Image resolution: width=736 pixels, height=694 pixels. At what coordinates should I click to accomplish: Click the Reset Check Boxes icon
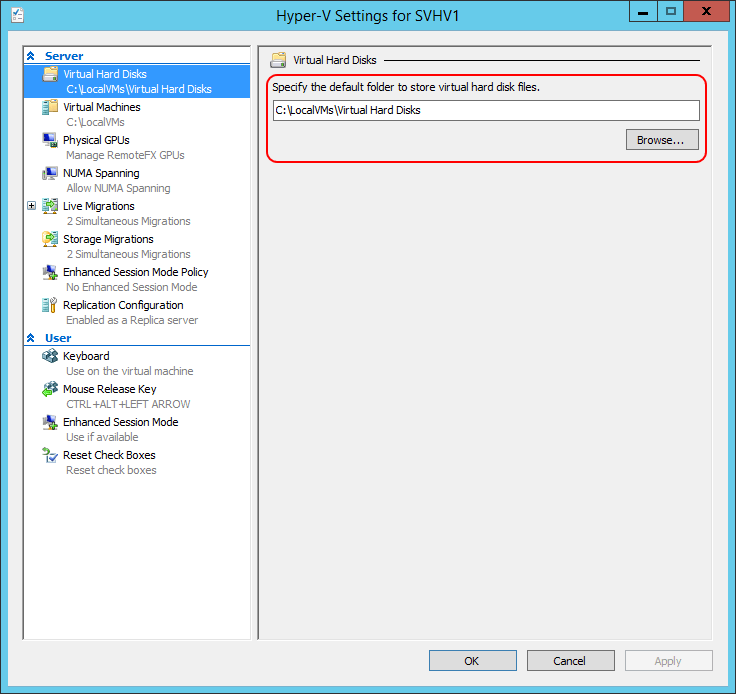(x=50, y=455)
